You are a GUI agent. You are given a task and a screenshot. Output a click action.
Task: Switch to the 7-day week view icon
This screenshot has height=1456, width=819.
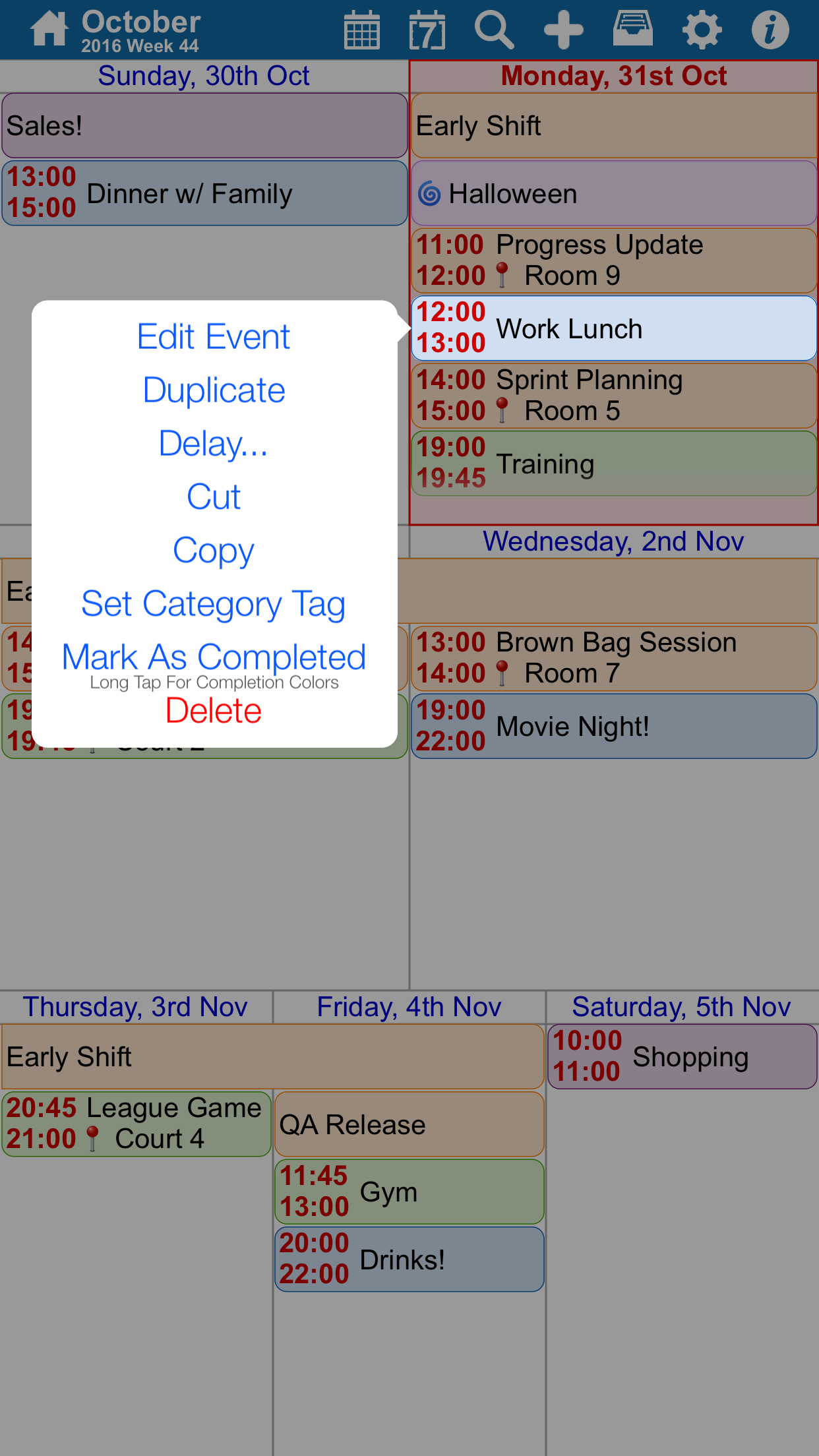coord(427,30)
